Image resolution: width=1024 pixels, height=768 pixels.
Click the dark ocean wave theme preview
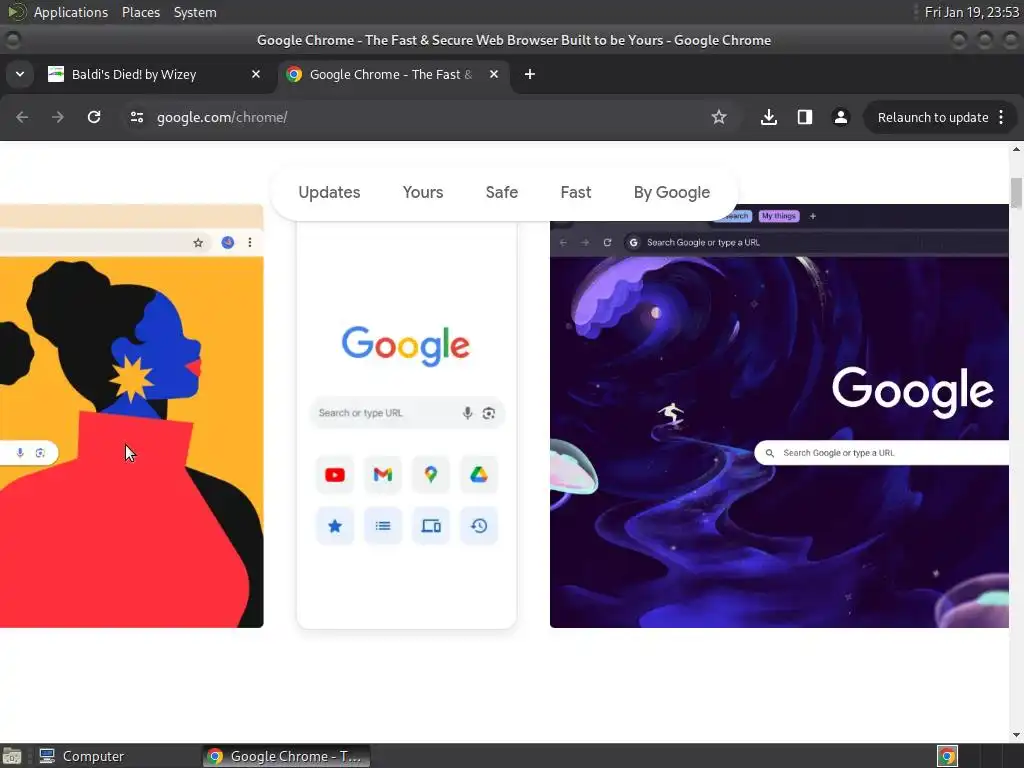point(779,416)
